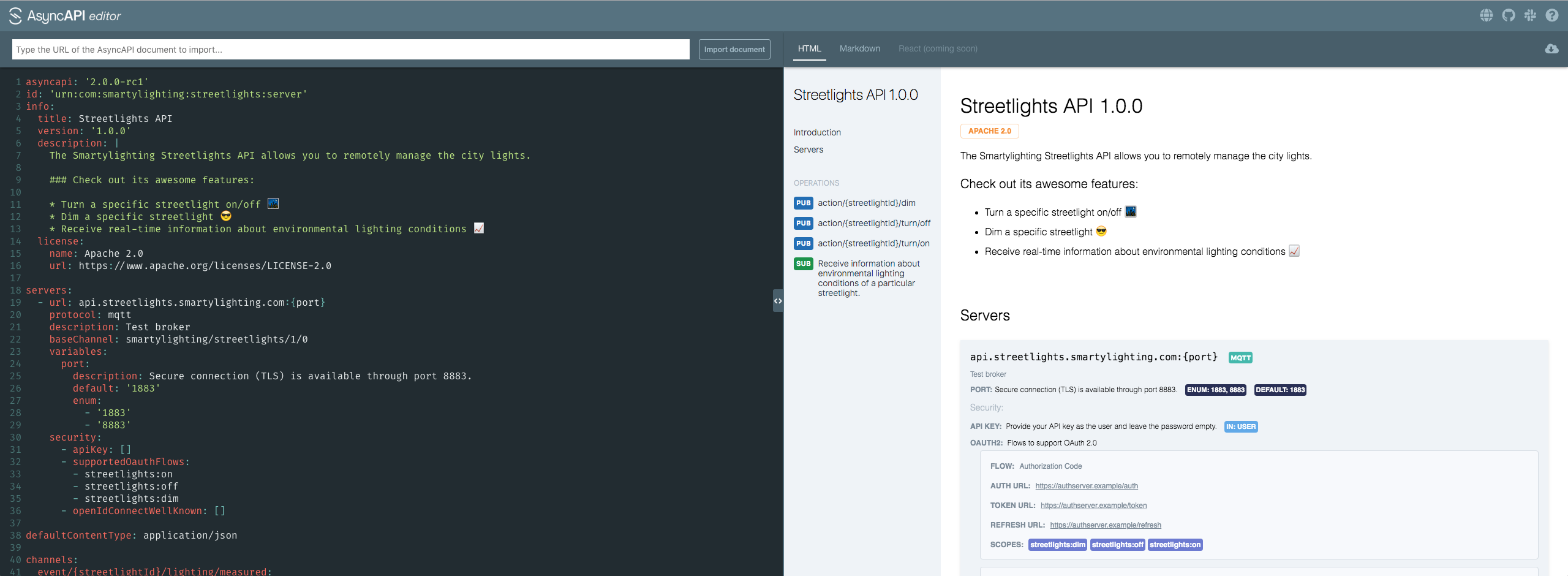Click the IN: USER badge
1568x576 pixels.
tap(1241, 426)
